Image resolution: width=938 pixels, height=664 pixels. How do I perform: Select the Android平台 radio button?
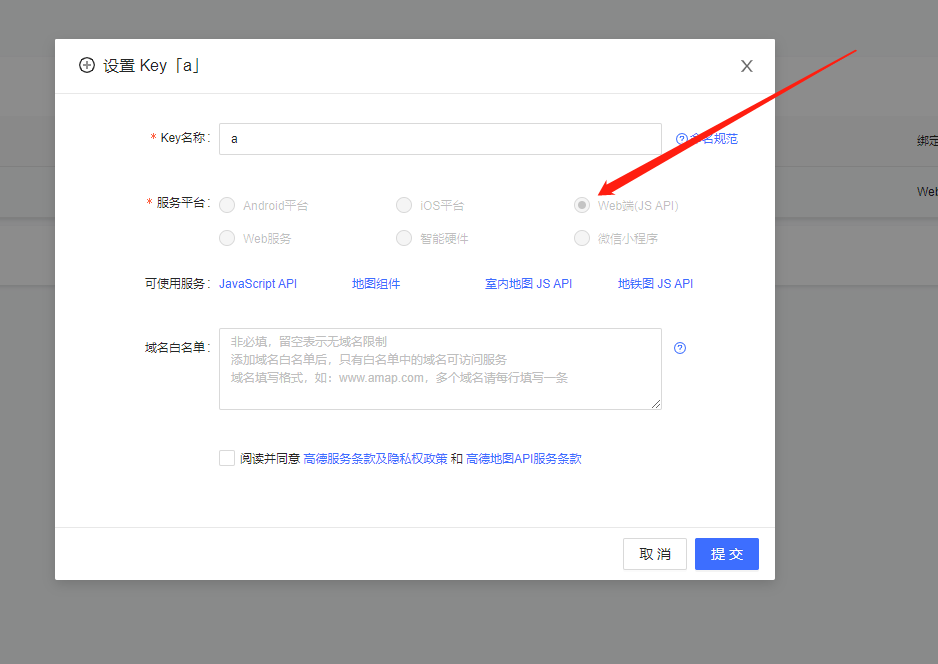[227, 205]
